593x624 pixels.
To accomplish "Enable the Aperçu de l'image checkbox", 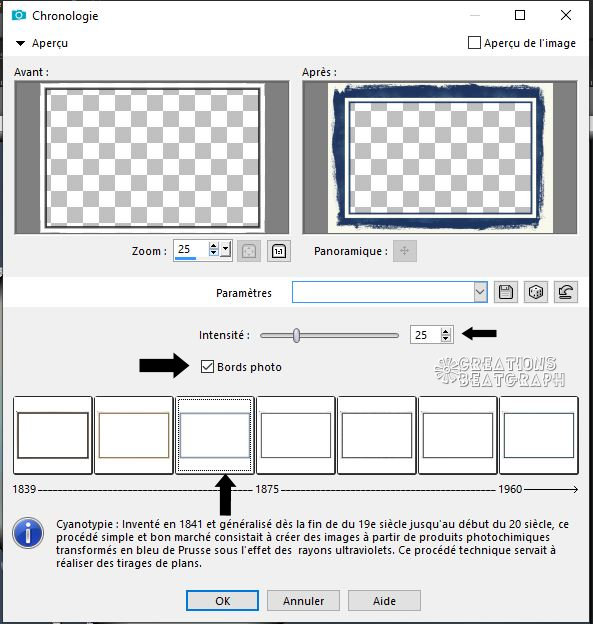I will coord(474,43).
